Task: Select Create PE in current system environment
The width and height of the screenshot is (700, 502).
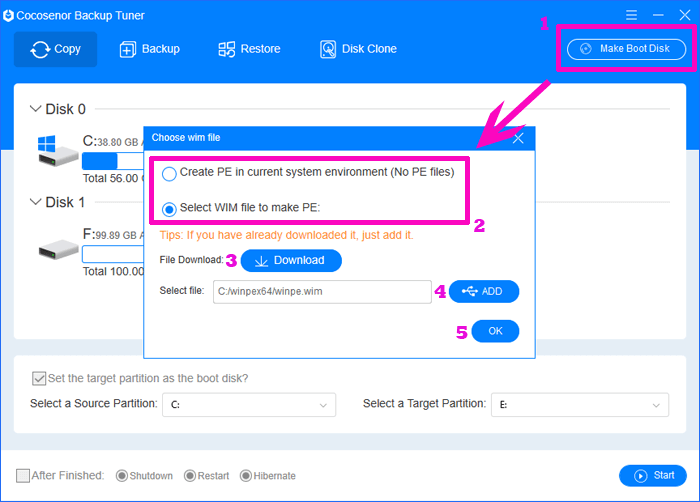Action: tap(169, 174)
